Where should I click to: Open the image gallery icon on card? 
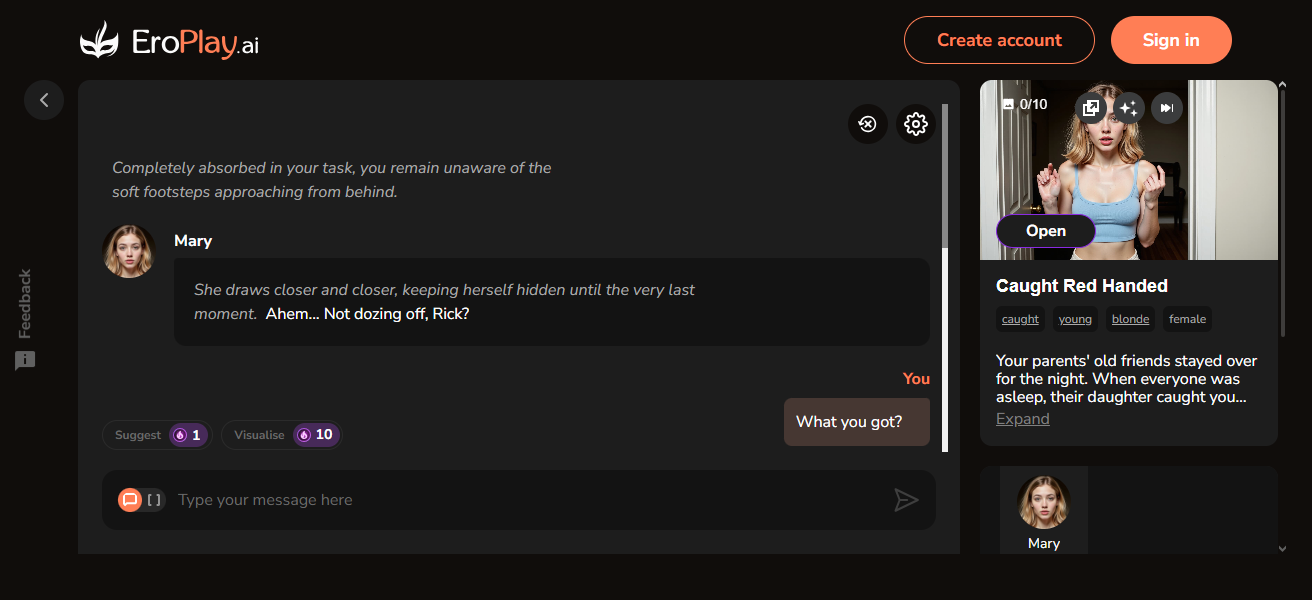point(1091,107)
